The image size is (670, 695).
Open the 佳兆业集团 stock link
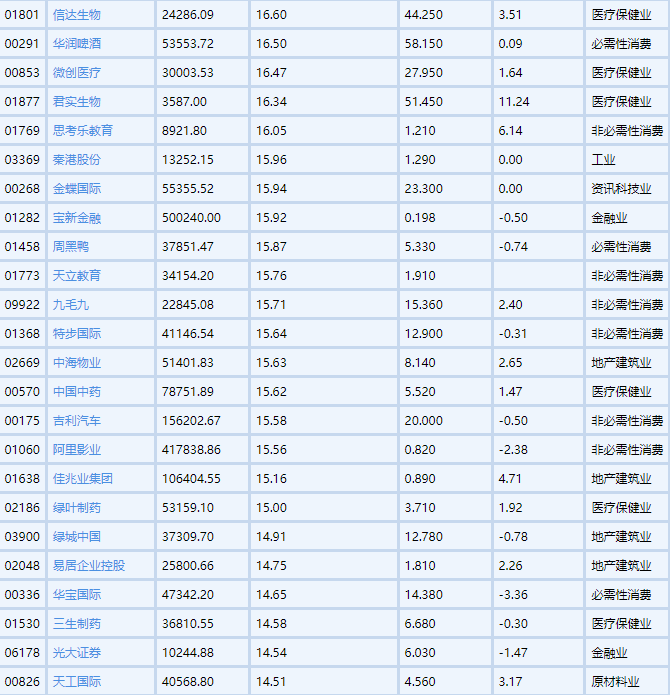click(83, 479)
